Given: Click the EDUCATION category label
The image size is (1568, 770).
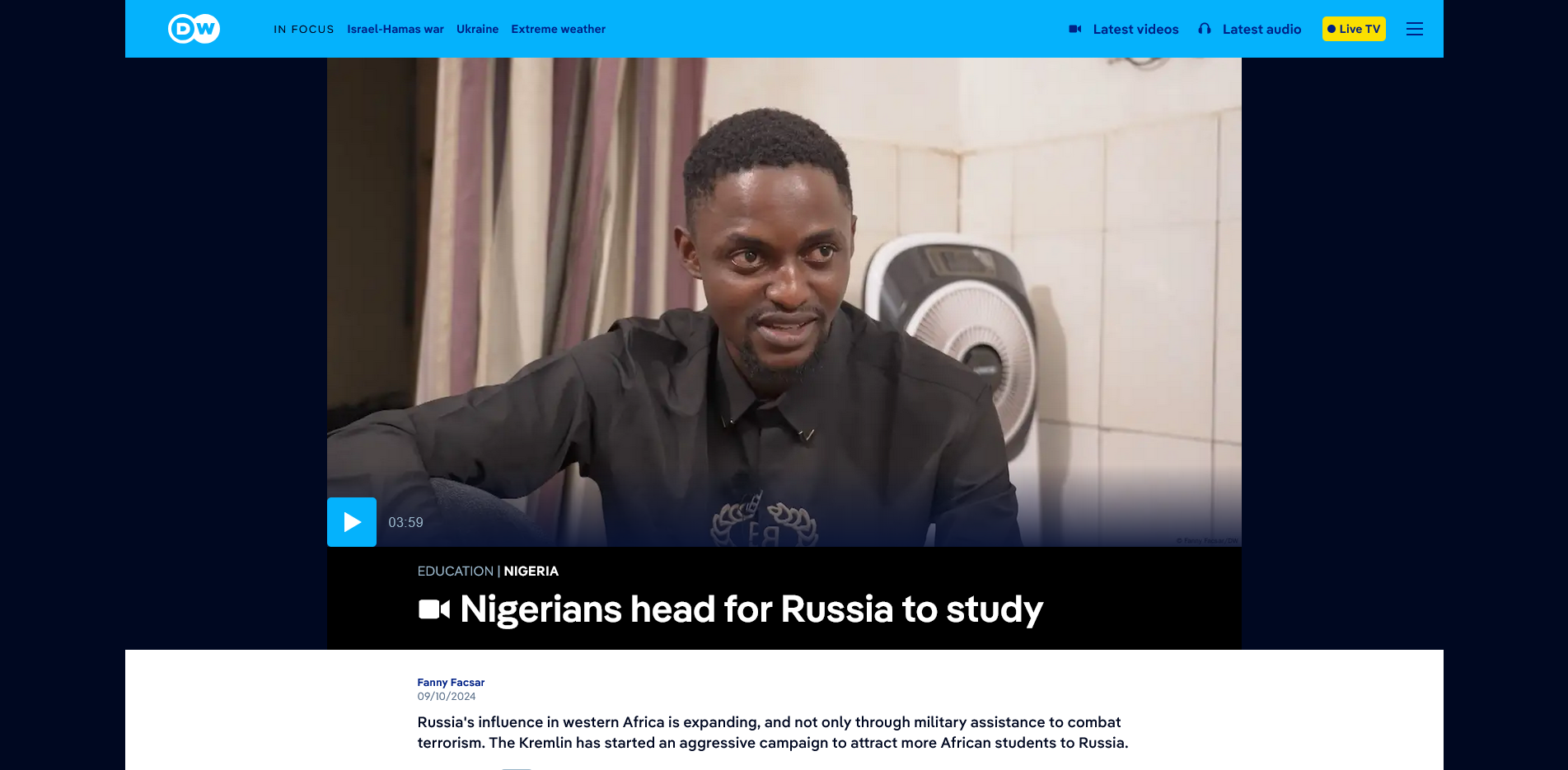Looking at the screenshot, I should point(456,571).
